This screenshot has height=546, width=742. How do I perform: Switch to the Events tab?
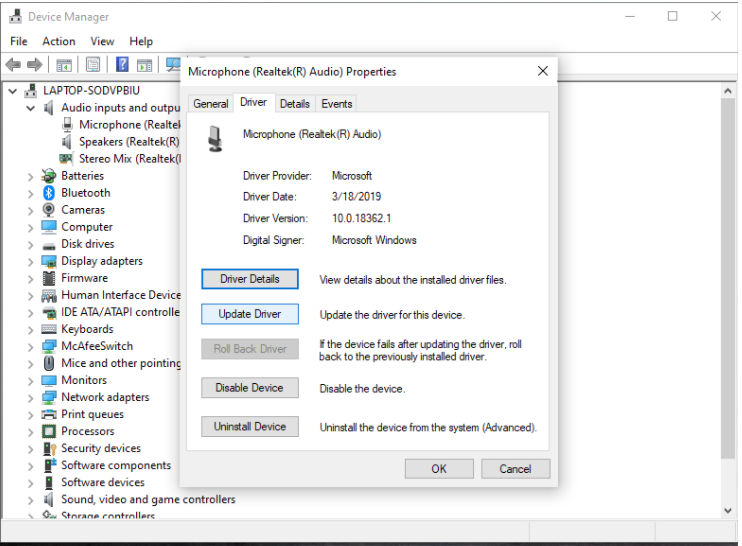336,104
